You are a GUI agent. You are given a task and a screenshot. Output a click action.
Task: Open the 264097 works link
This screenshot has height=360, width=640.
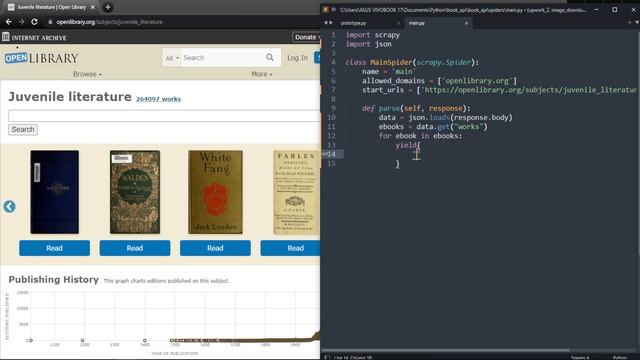pyautogui.click(x=158, y=99)
